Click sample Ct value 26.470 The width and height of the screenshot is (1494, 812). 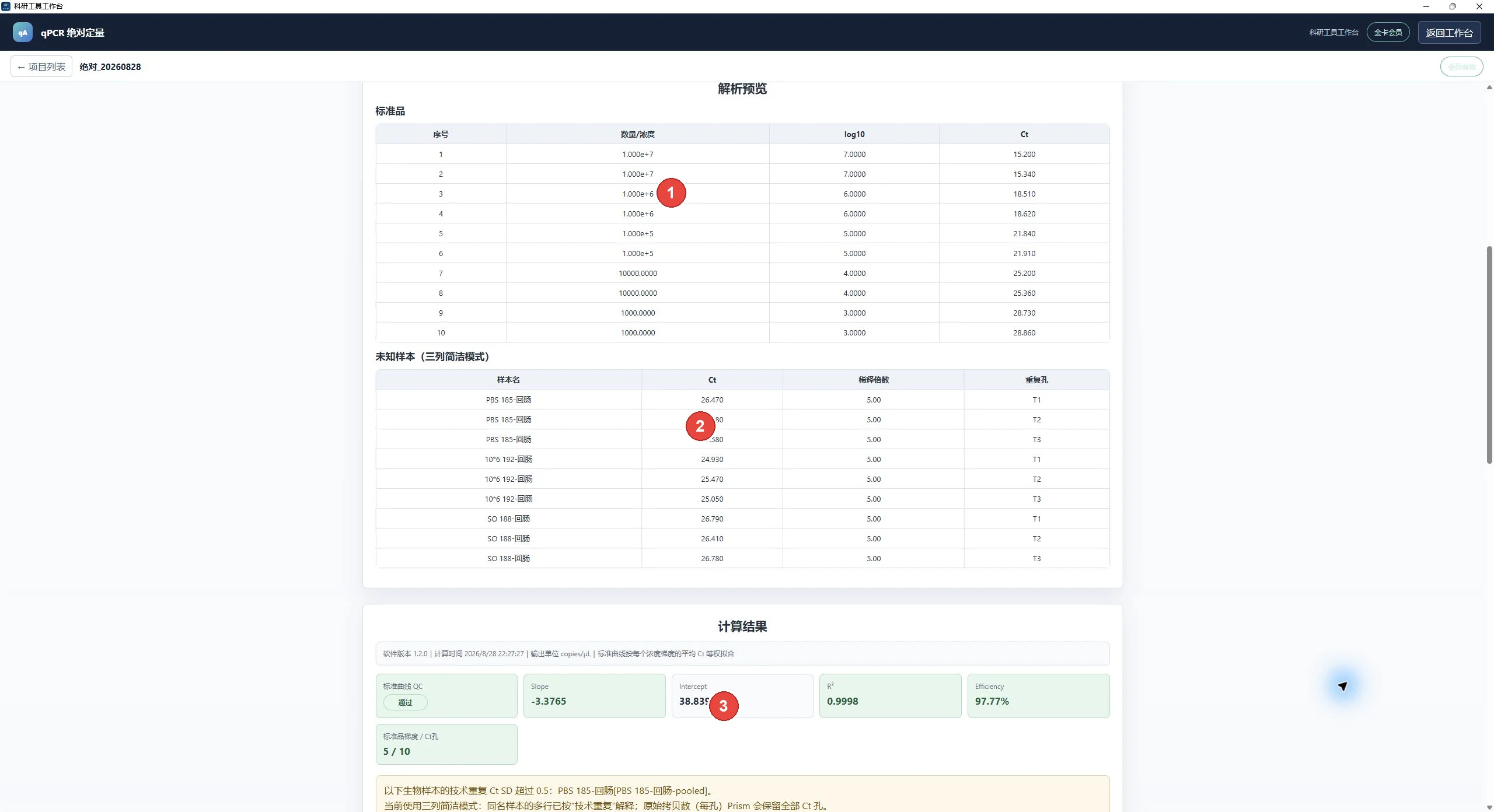[x=712, y=400]
